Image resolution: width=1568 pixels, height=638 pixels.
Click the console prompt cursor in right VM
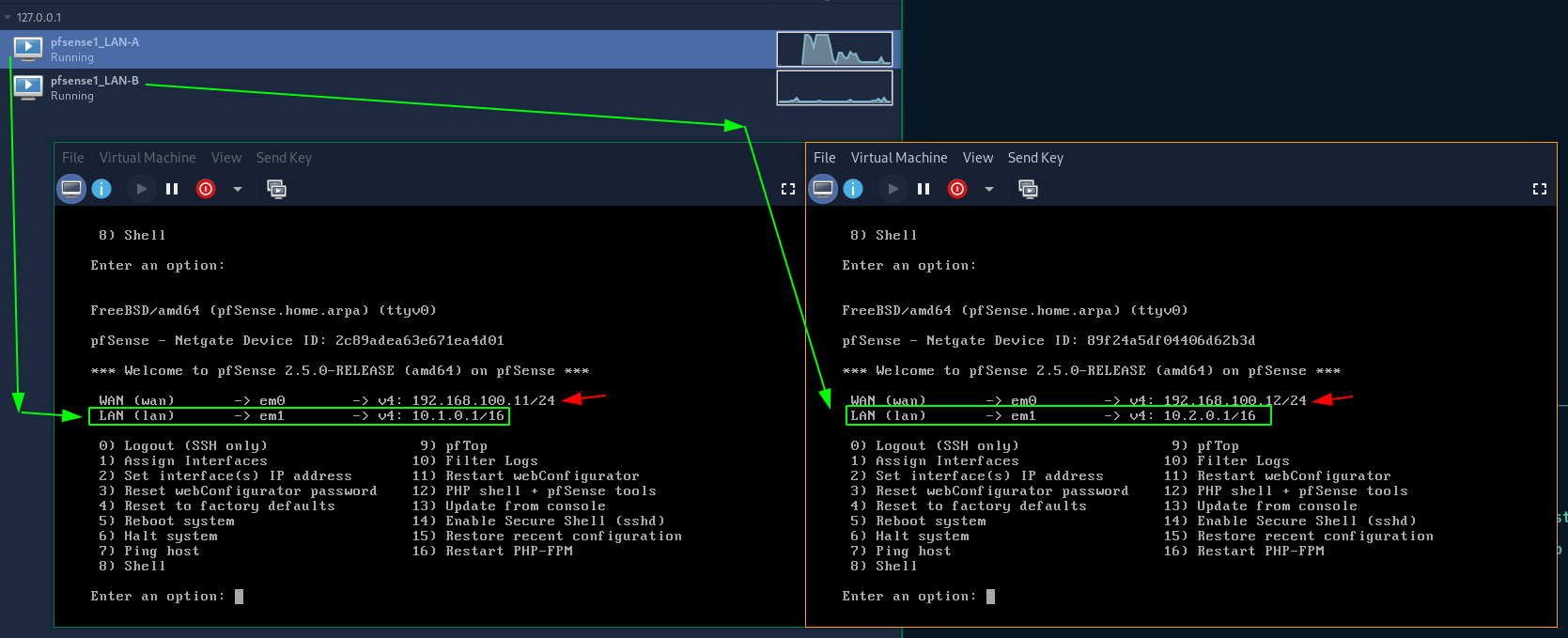point(990,597)
